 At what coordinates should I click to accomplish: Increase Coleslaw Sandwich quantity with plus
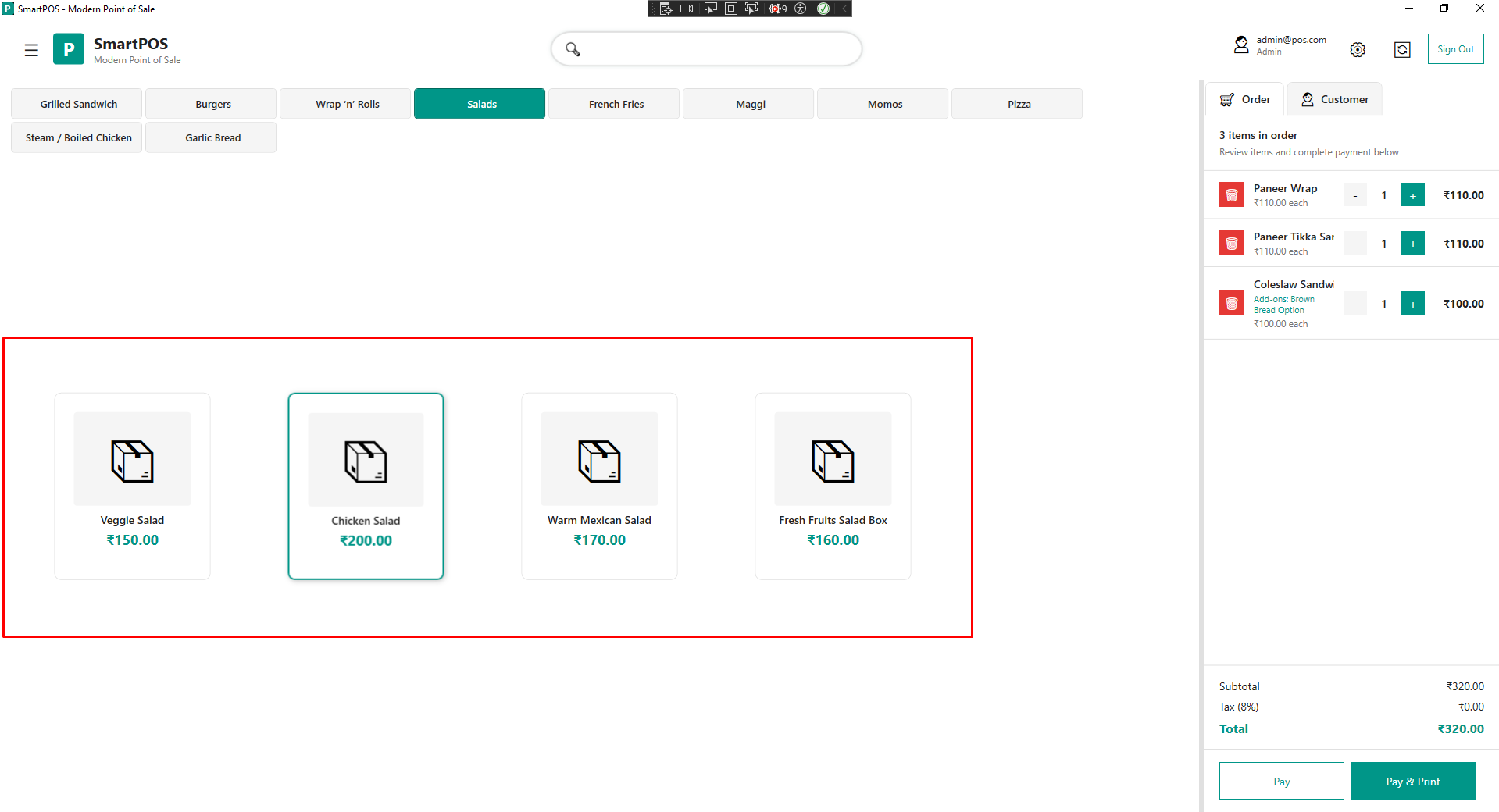tap(1412, 304)
